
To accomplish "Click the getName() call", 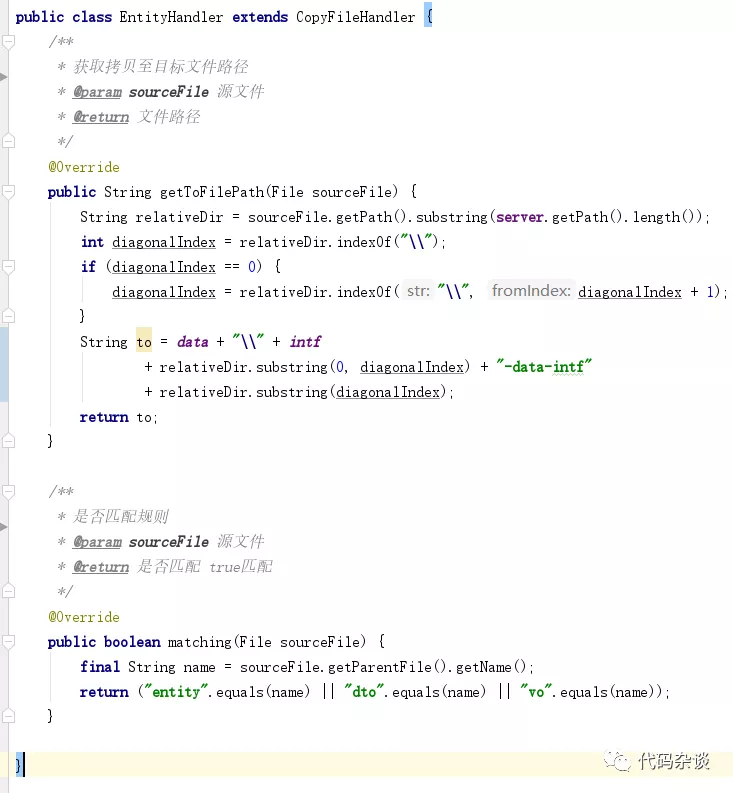I will 491,667.
